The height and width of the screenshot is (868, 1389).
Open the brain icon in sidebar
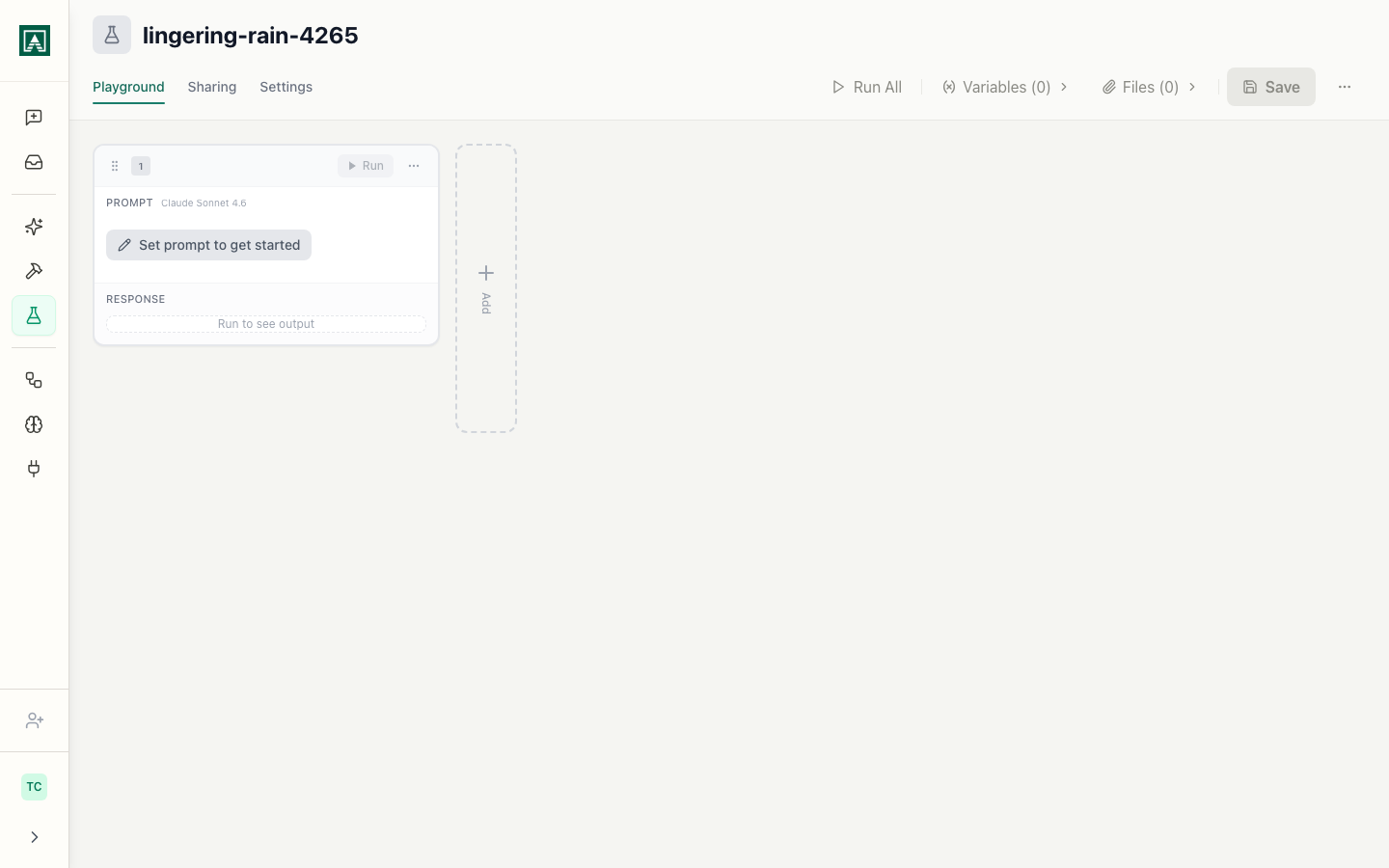(34, 424)
